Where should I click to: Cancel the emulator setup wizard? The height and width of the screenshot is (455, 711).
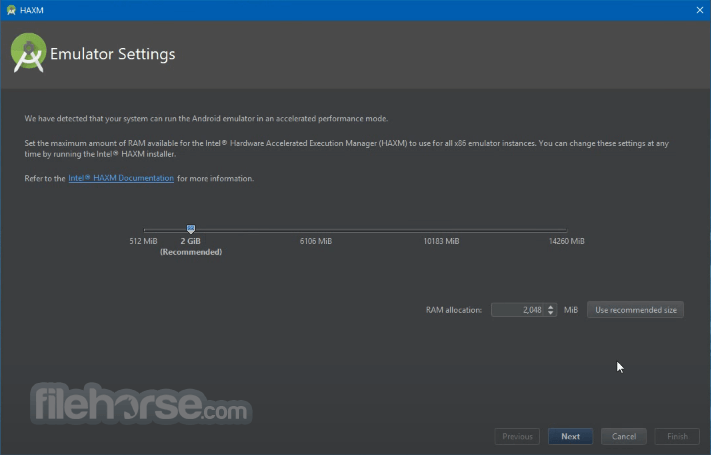coord(624,436)
